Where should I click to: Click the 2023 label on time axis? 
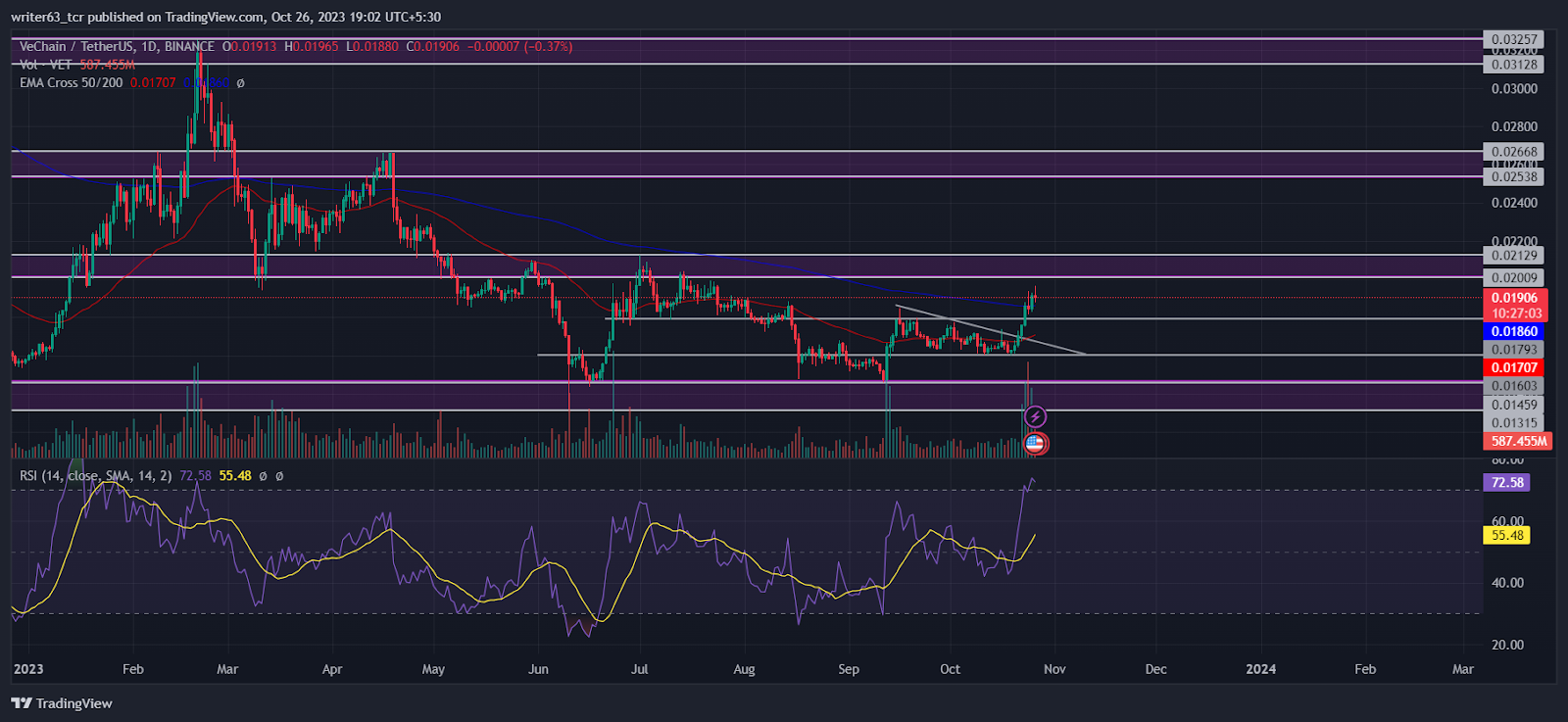[28, 669]
